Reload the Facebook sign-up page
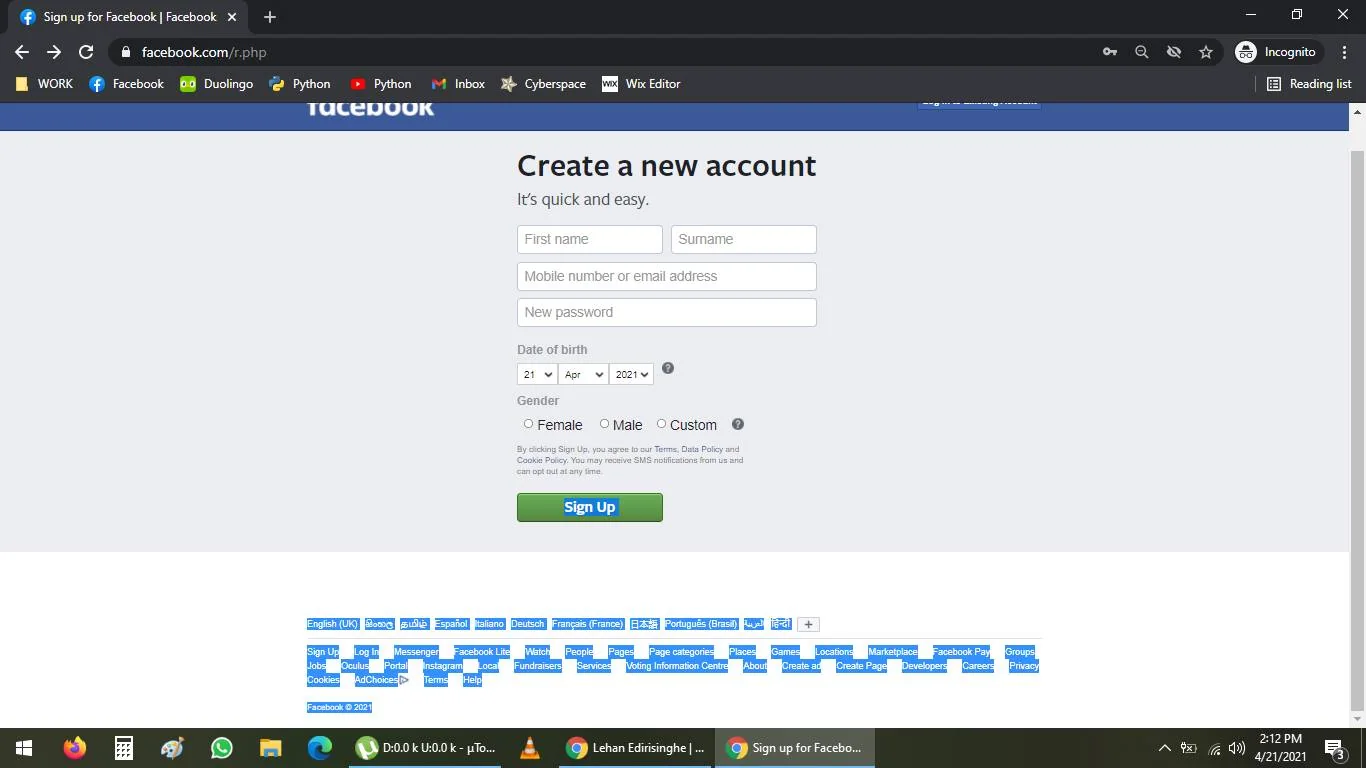 click(x=86, y=52)
